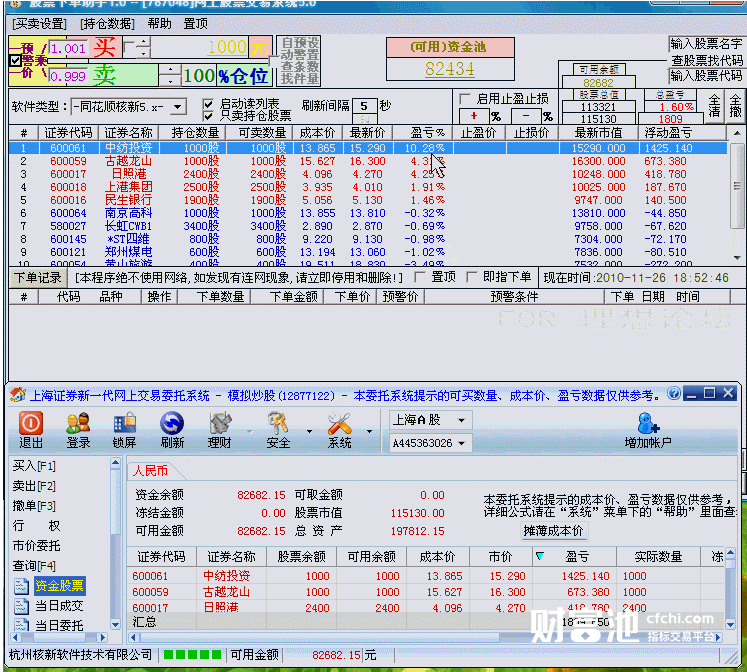The image size is (747, 672).
Task: Lock the screen with 锁屏 icon
Action: pos(125,423)
